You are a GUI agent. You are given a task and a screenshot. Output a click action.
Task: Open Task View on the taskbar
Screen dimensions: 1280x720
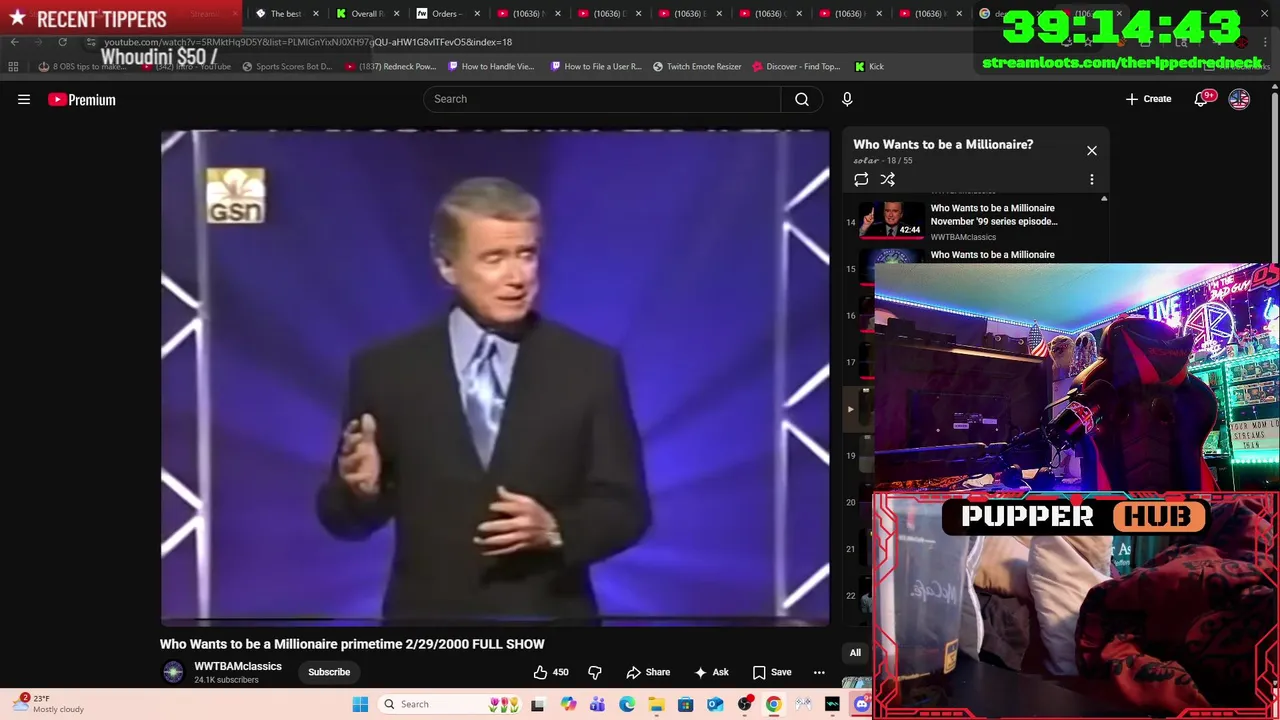click(x=537, y=705)
